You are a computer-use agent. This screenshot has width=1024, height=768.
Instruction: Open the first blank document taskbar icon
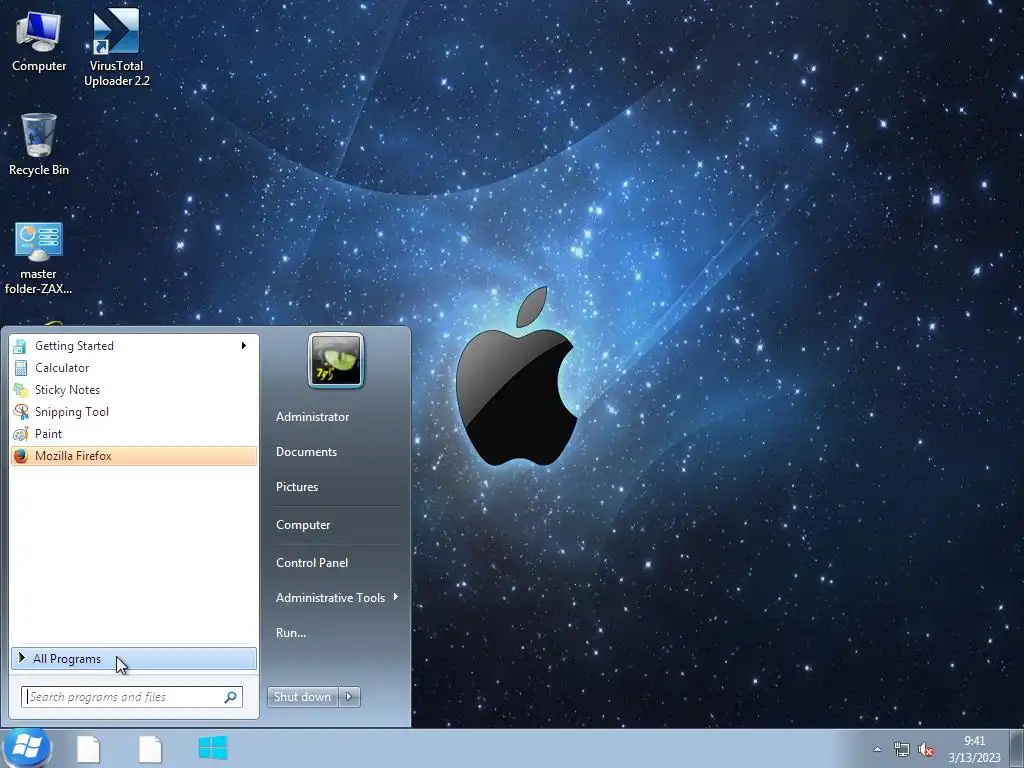tap(88, 748)
